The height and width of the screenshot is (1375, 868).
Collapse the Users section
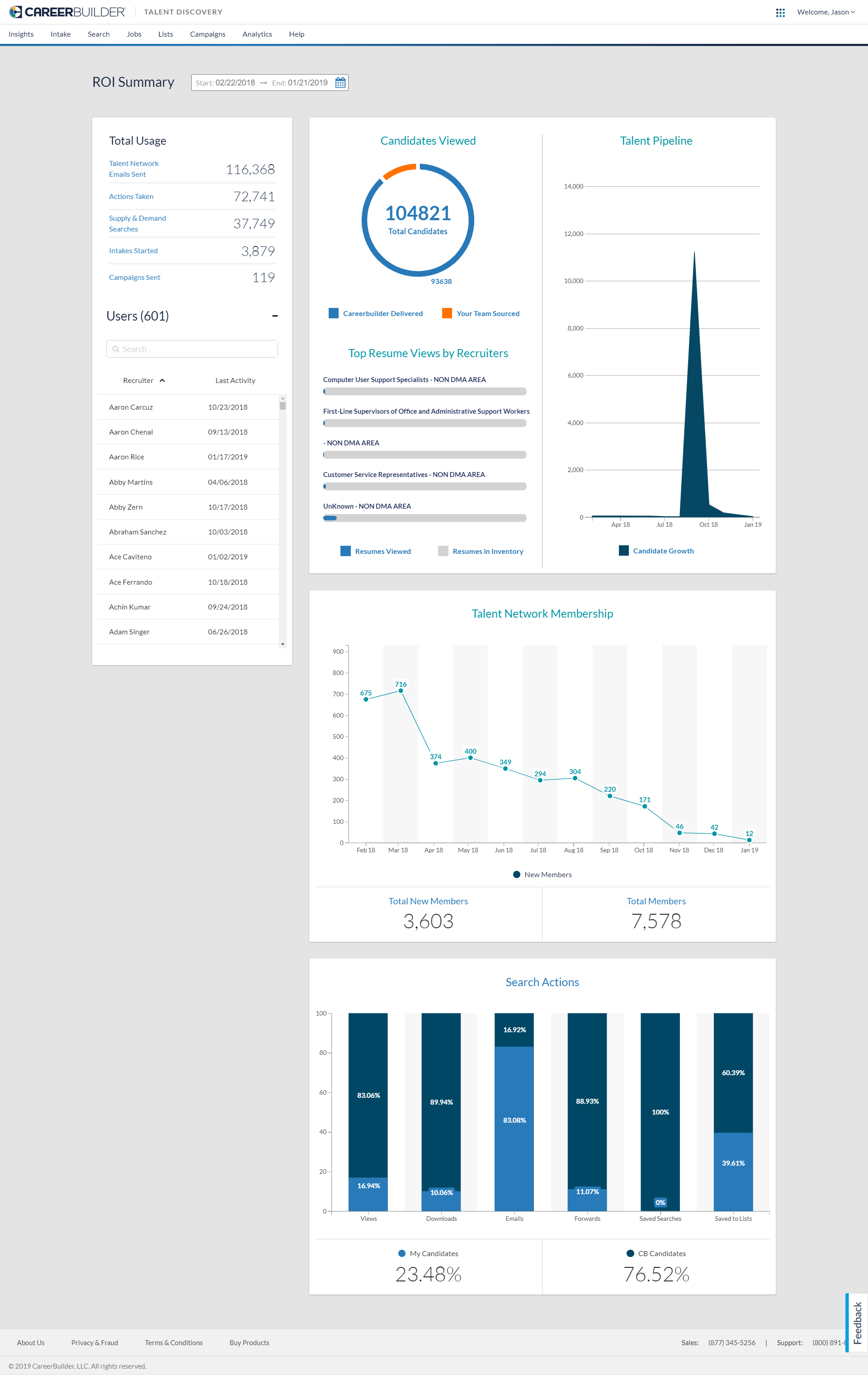point(275,316)
